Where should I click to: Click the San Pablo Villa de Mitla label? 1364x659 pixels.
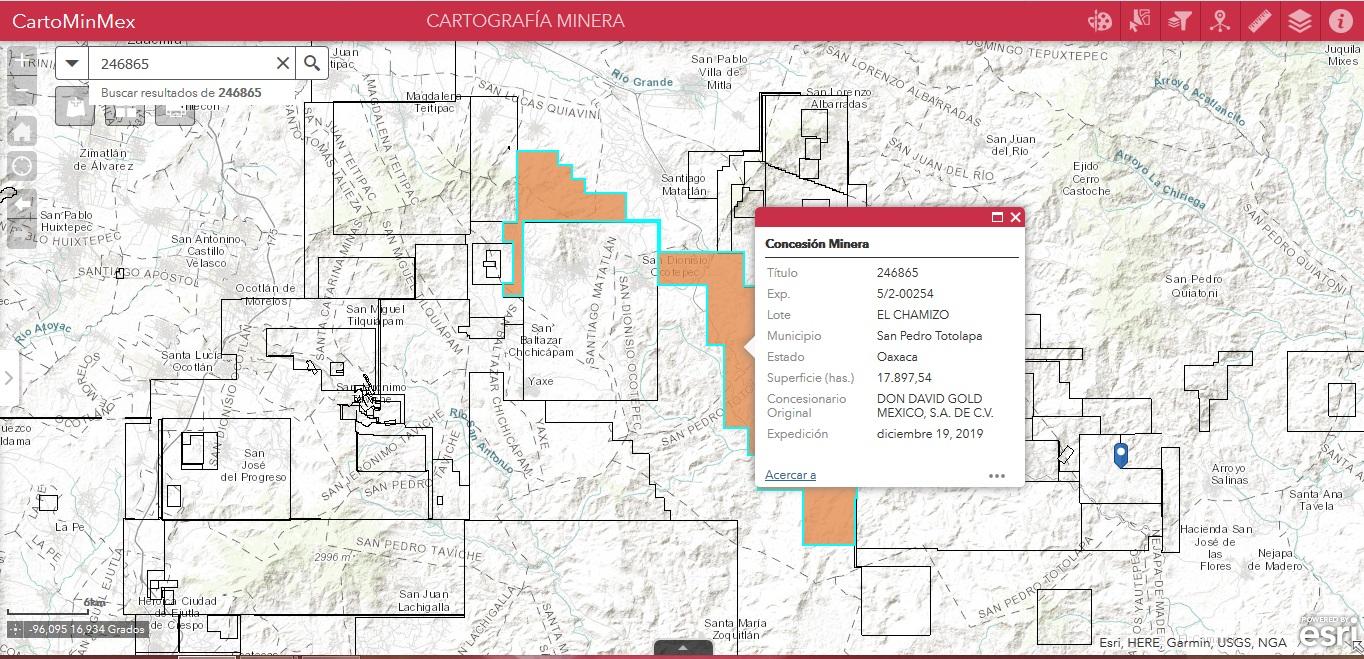click(x=719, y=72)
